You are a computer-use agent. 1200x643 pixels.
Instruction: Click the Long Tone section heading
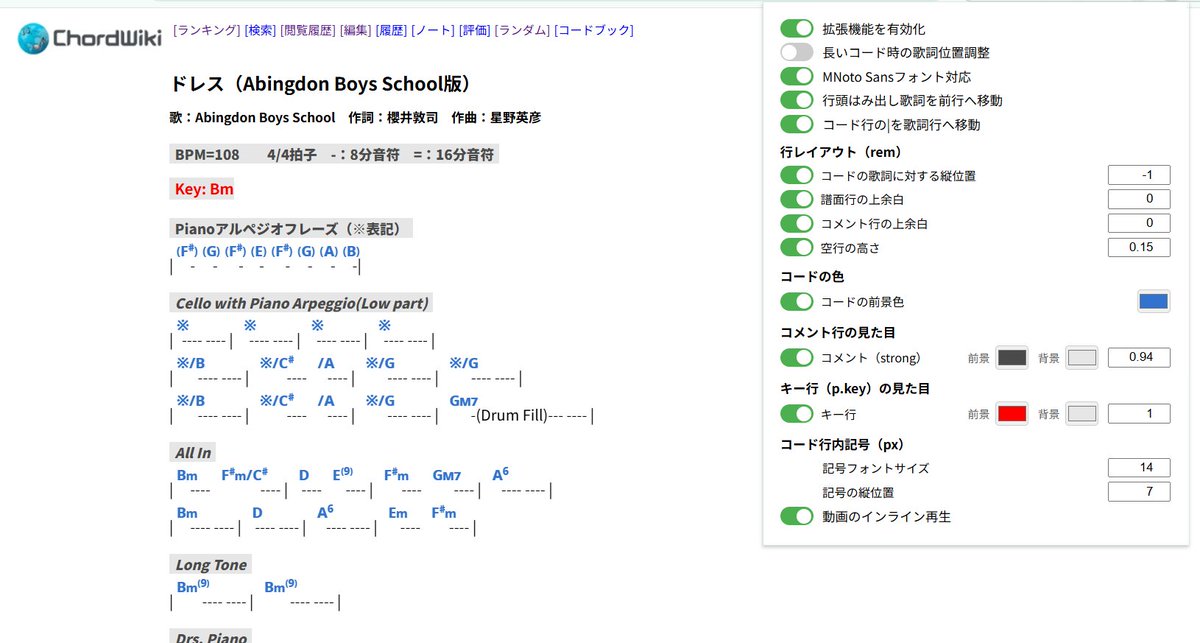211,565
